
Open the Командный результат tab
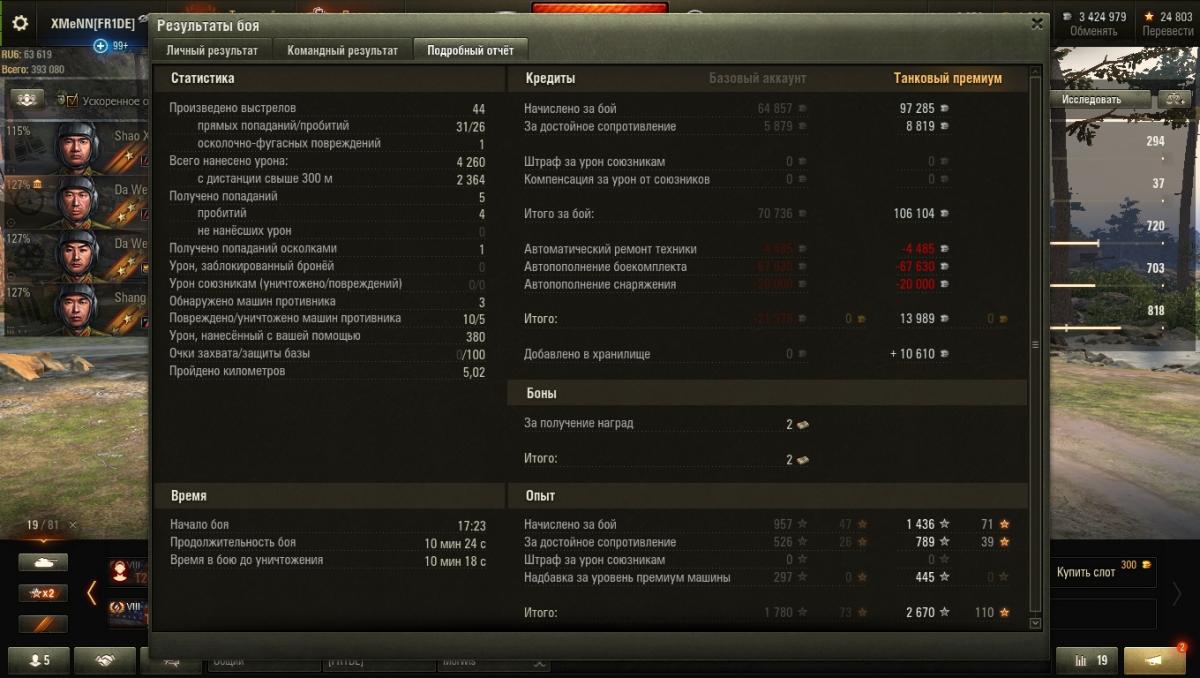coord(343,50)
